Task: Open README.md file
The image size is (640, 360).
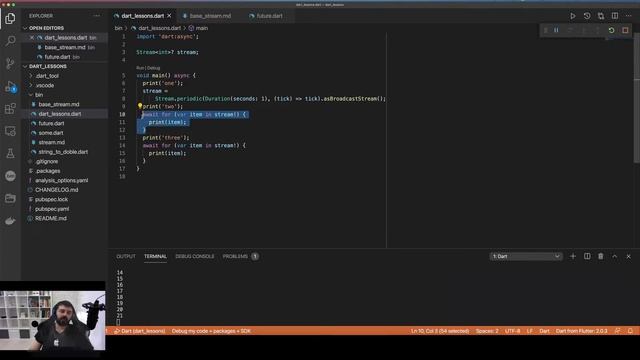Action: tap(51, 218)
